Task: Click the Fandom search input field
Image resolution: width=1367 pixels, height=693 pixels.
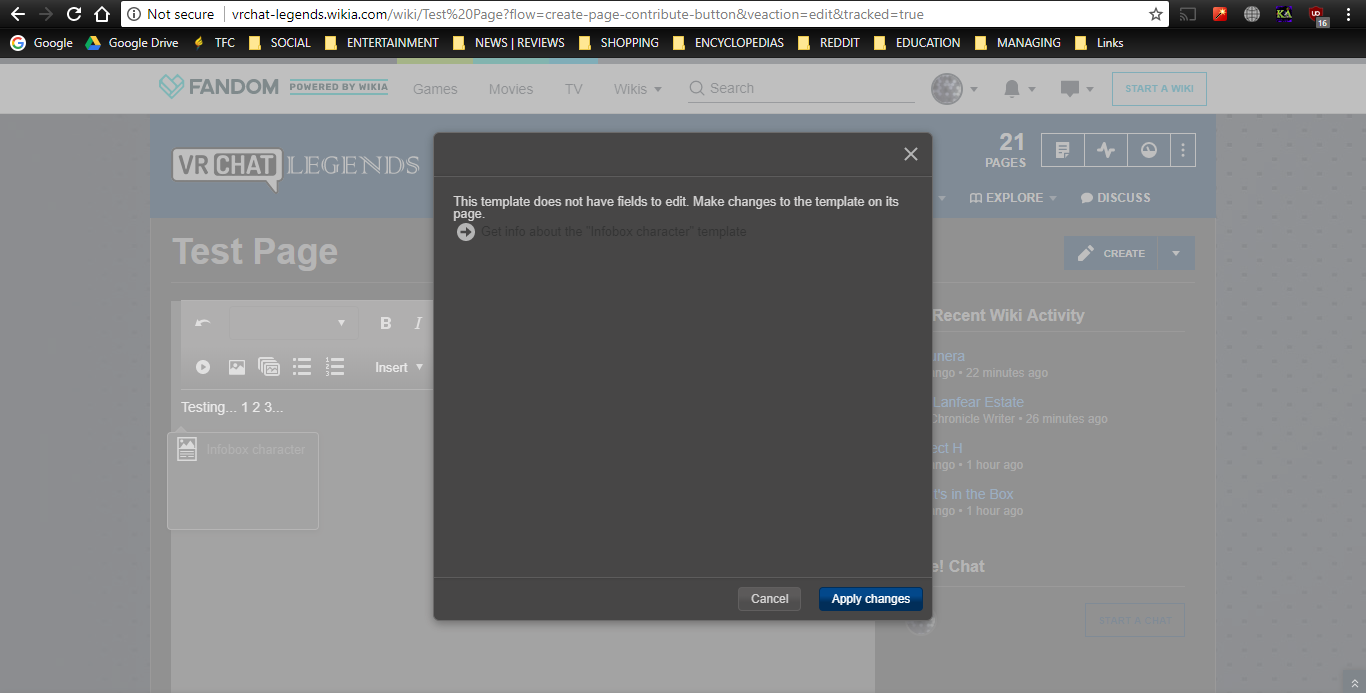Action: (810, 88)
